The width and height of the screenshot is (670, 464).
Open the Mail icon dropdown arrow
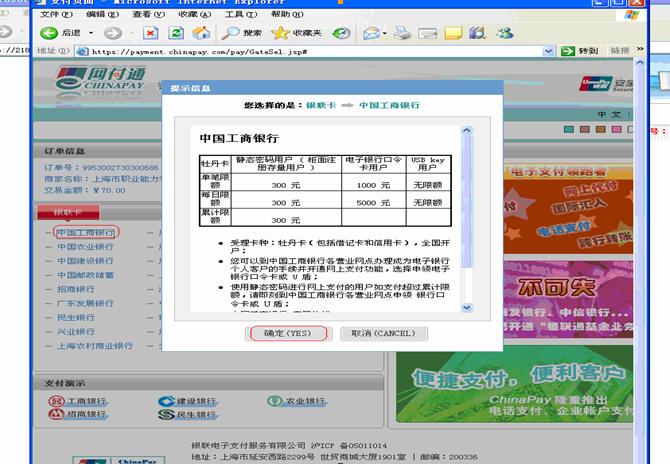pos(385,33)
